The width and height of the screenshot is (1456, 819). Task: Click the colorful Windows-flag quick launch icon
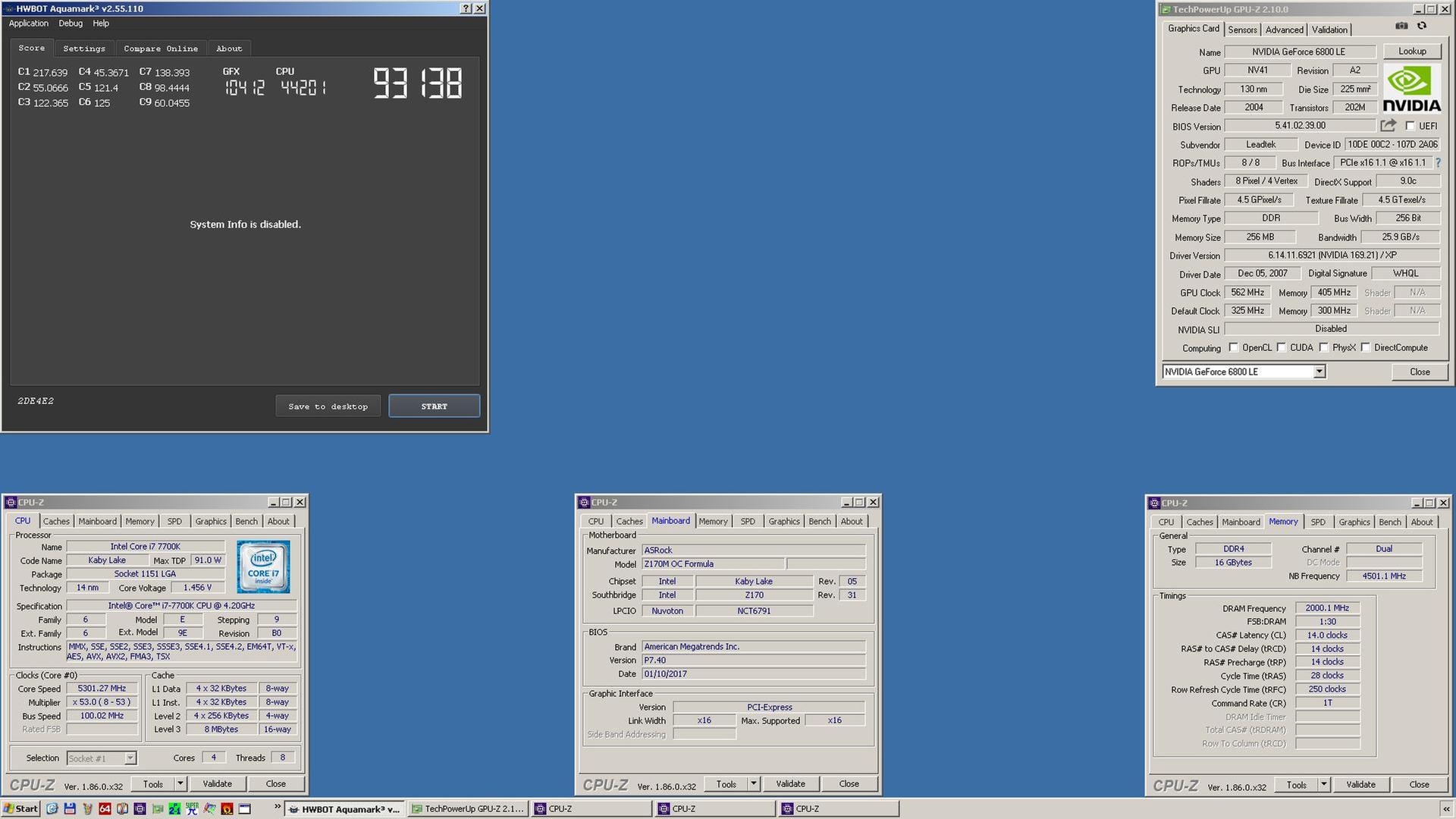pyautogui.click(x=209, y=808)
